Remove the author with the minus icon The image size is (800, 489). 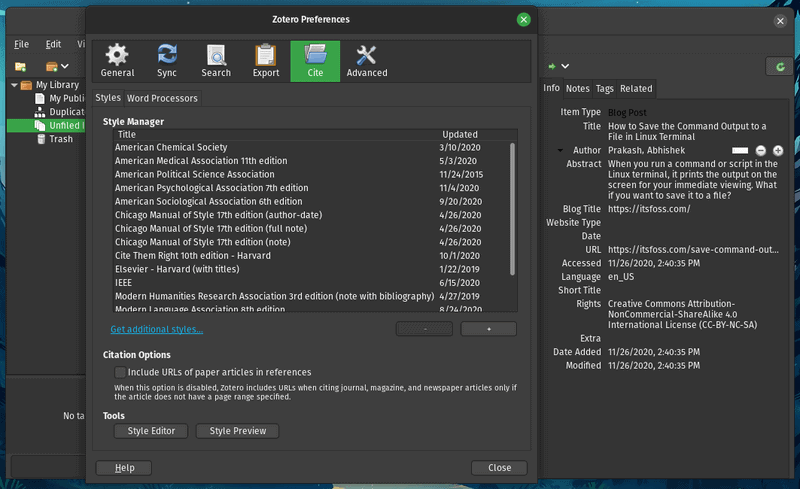760,150
